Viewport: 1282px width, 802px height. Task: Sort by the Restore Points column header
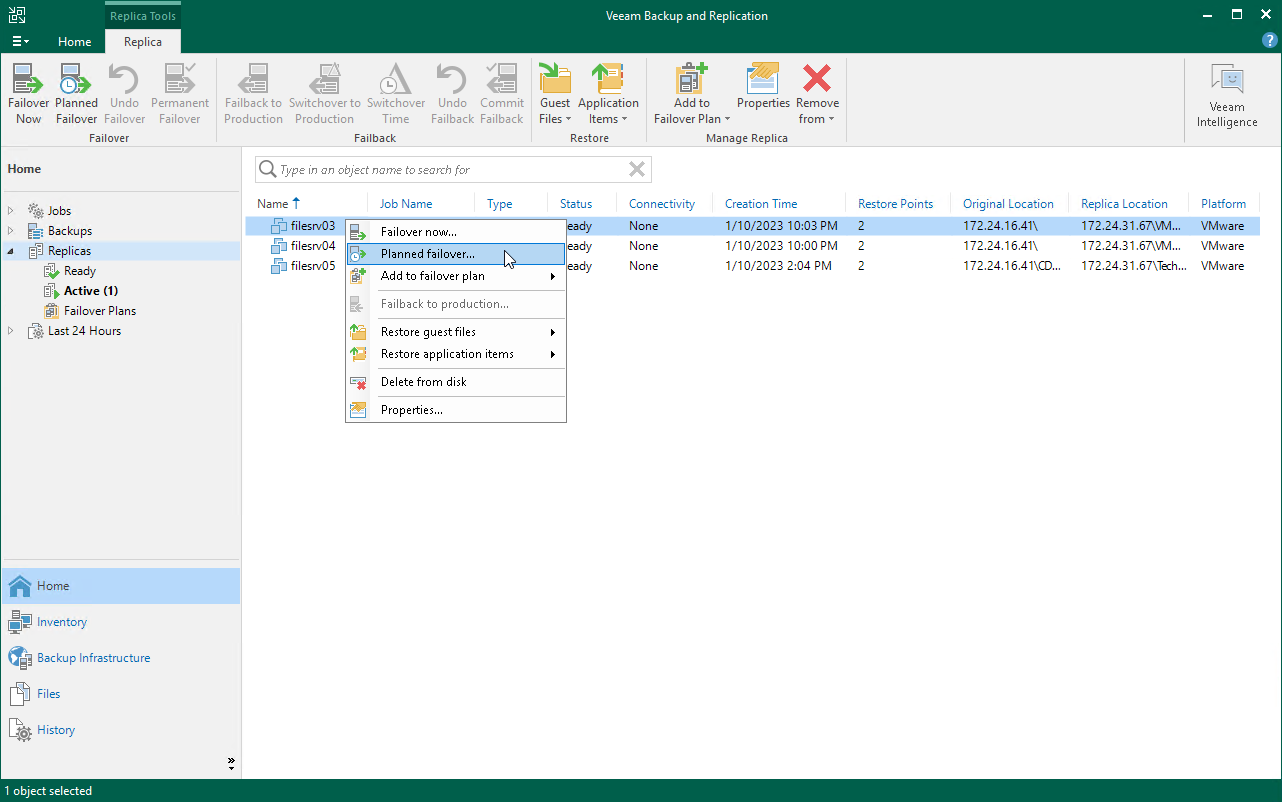pyautogui.click(x=895, y=204)
